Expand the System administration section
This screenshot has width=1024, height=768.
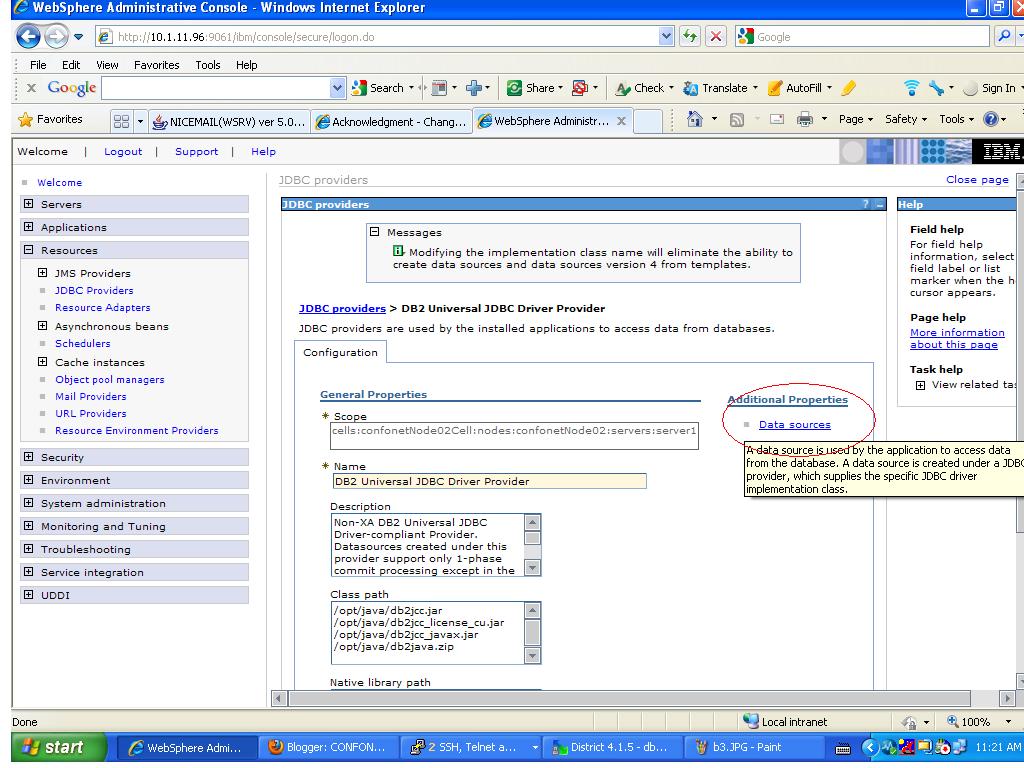click(28, 502)
